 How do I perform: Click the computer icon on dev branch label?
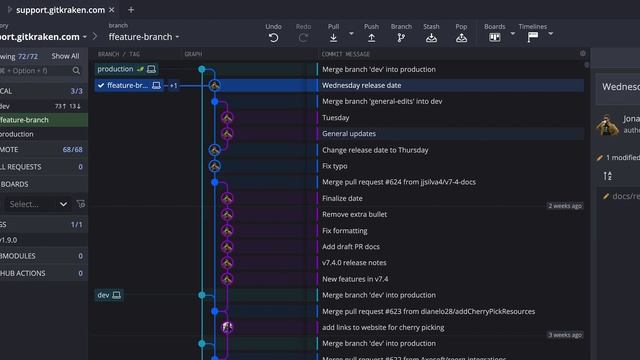(x=116, y=295)
